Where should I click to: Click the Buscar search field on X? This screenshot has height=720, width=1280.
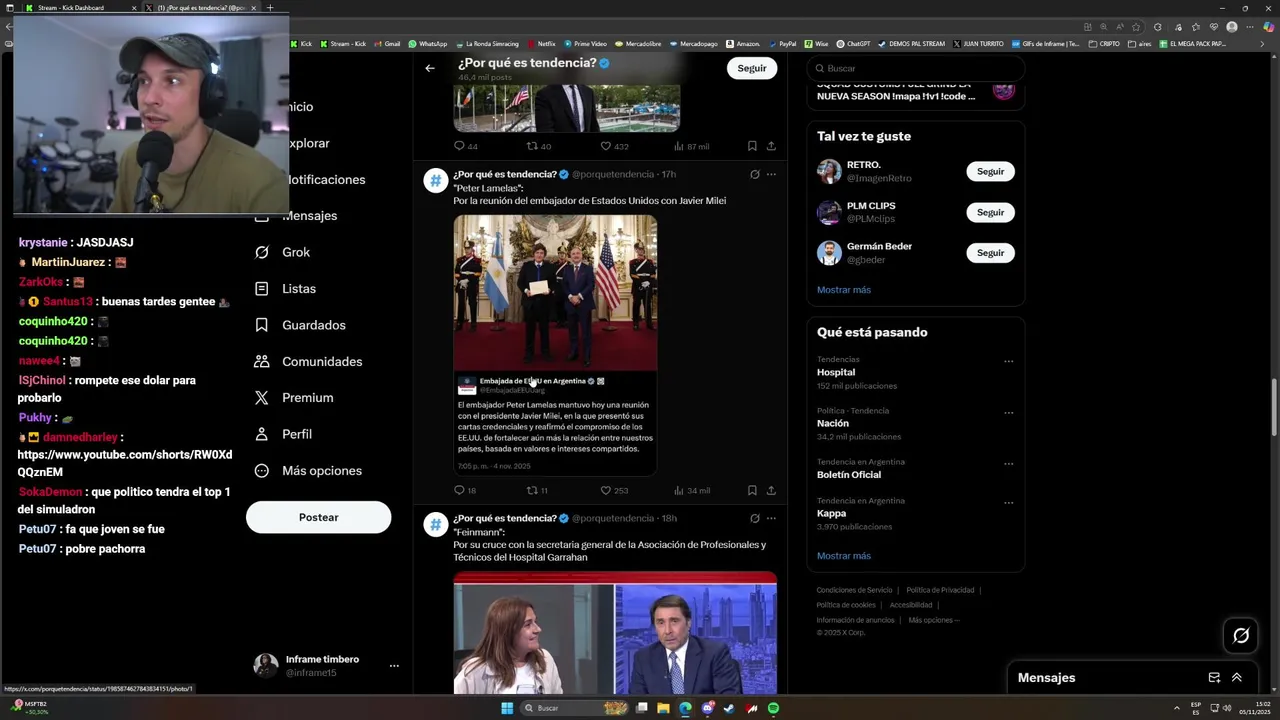pos(915,68)
